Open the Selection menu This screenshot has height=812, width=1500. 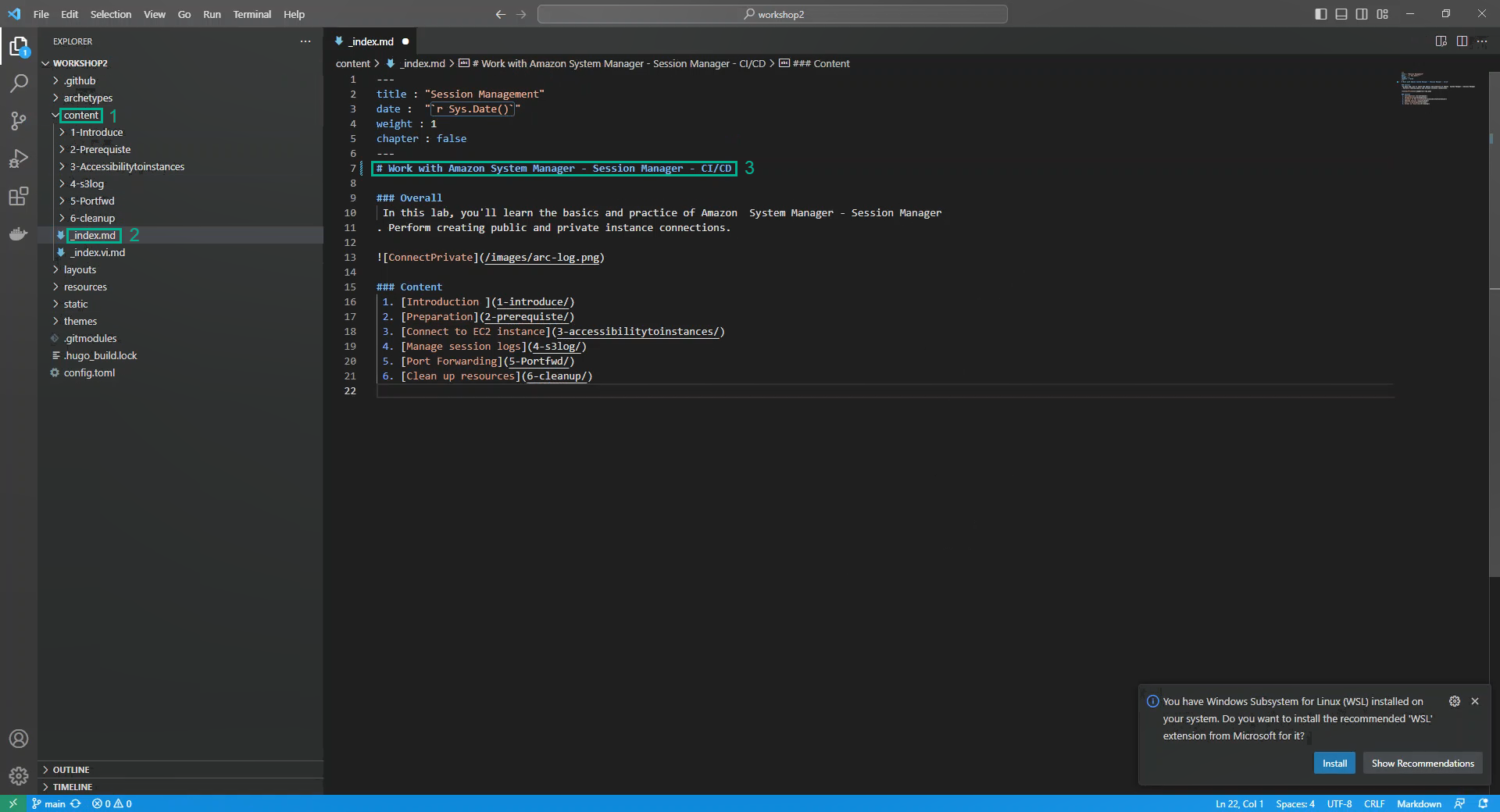(x=111, y=14)
